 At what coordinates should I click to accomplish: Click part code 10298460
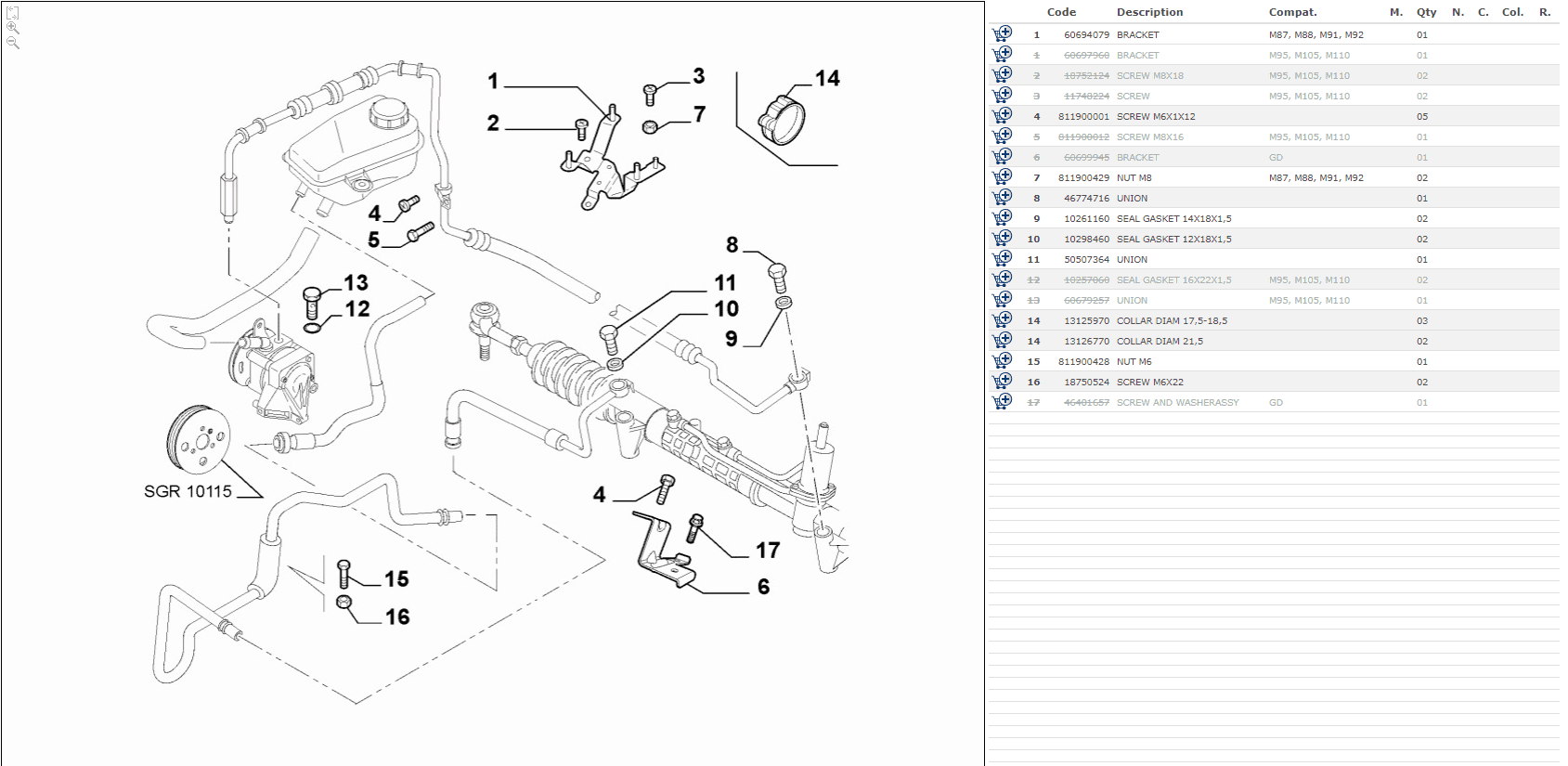tap(1086, 239)
